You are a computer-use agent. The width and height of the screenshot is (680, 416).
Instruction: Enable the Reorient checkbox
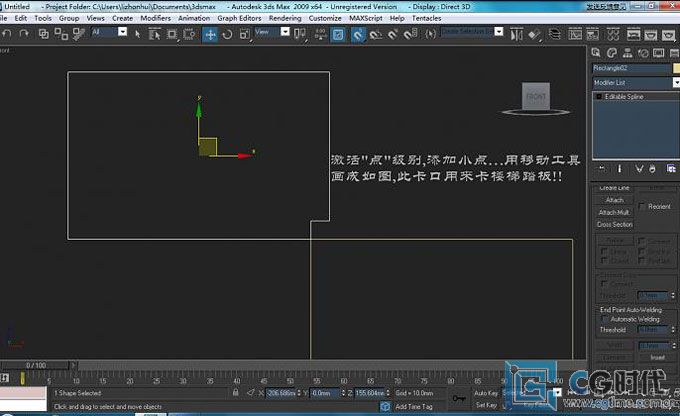[642, 206]
